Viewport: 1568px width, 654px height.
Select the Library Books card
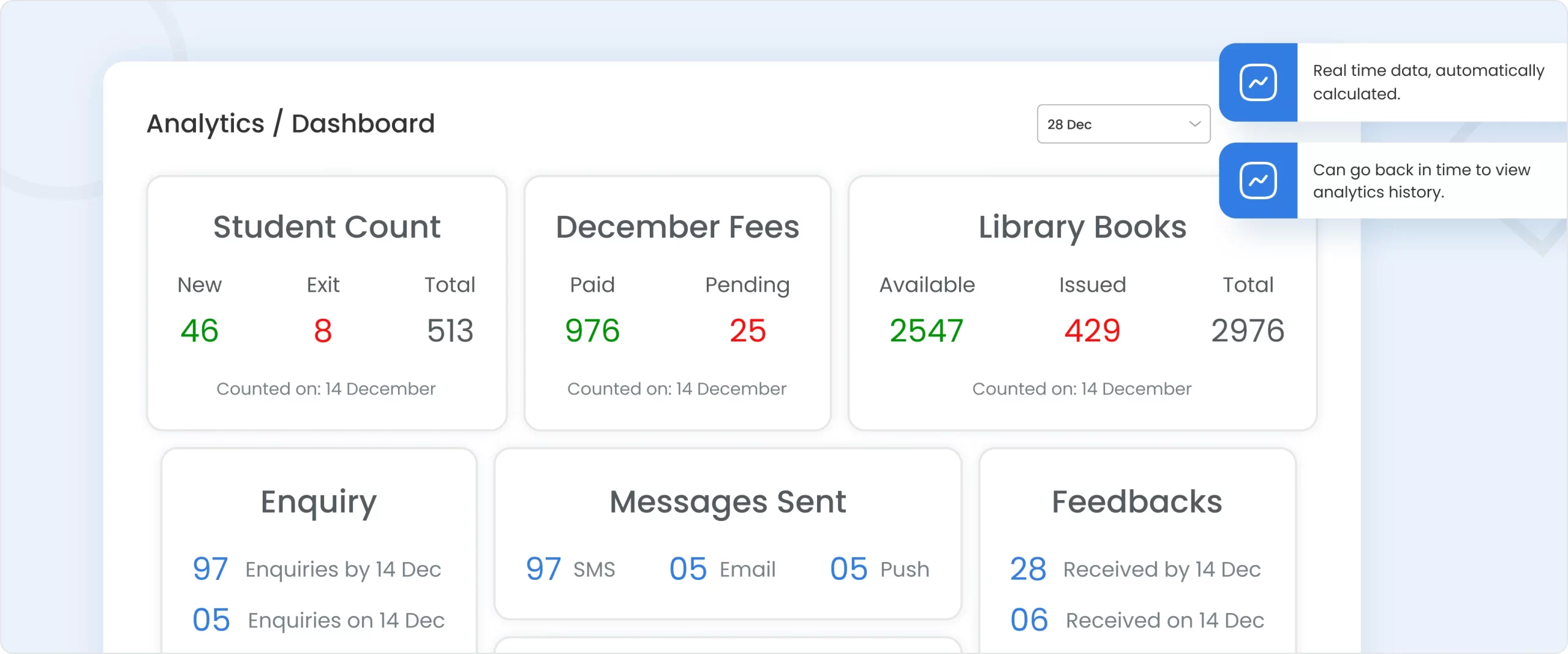point(1082,303)
